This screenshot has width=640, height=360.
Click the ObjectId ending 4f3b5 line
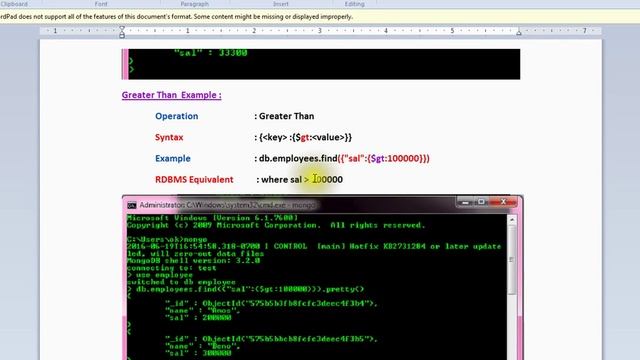point(271,339)
